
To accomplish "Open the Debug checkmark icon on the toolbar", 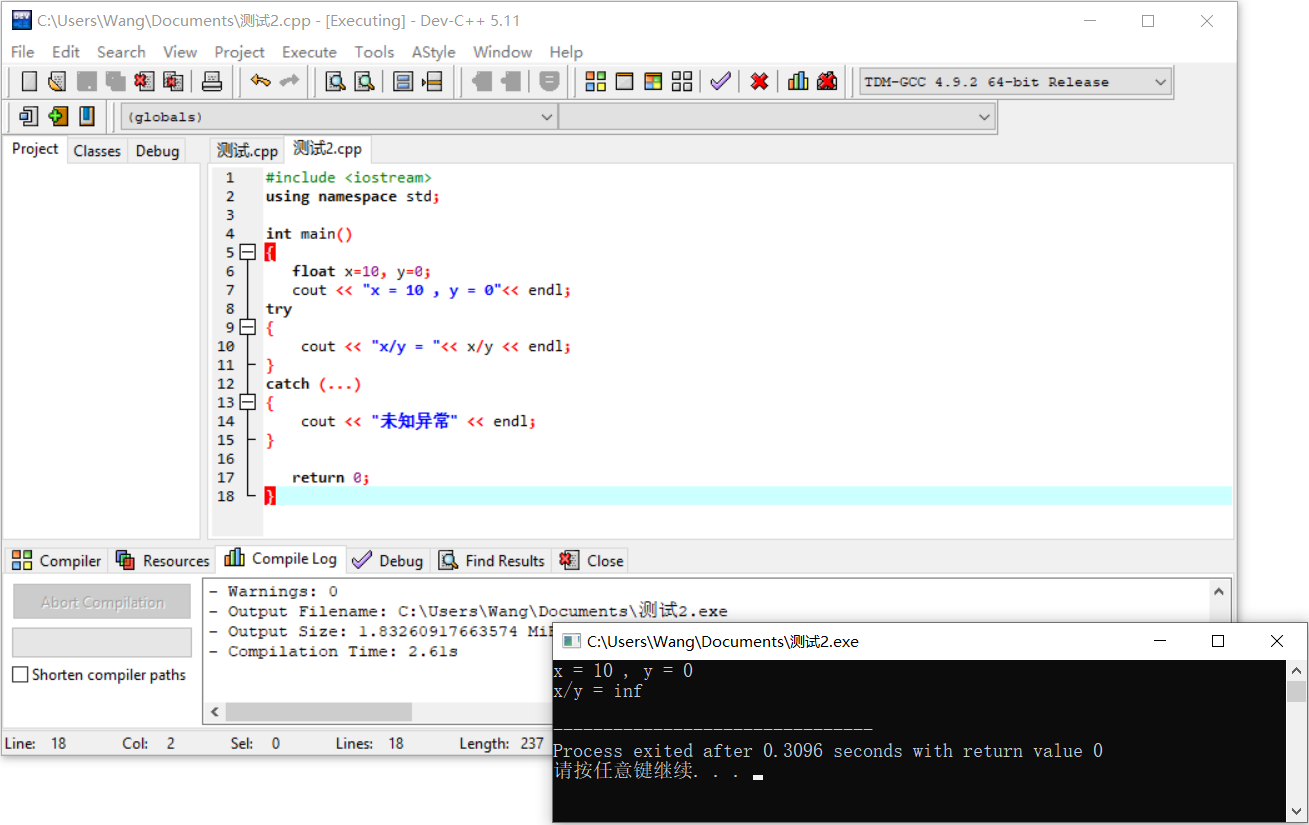I will pos(721,81).
